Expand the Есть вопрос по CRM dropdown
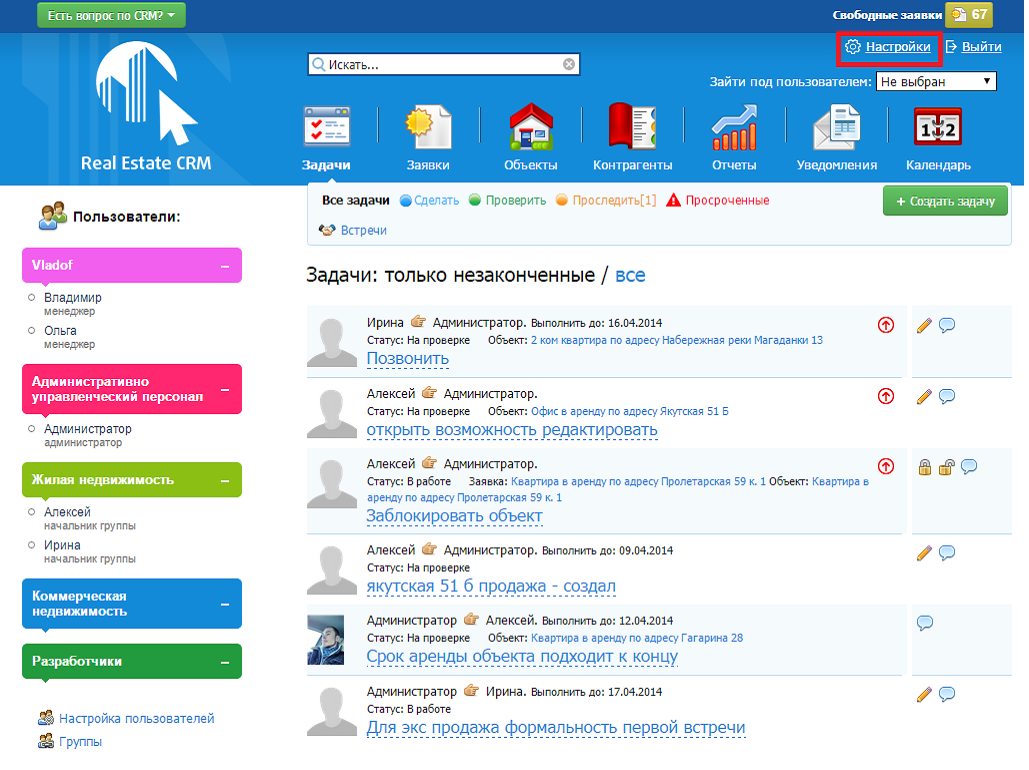Image resolution: width=1029 pixels, height=770 pixels. [x=112, y=15]
